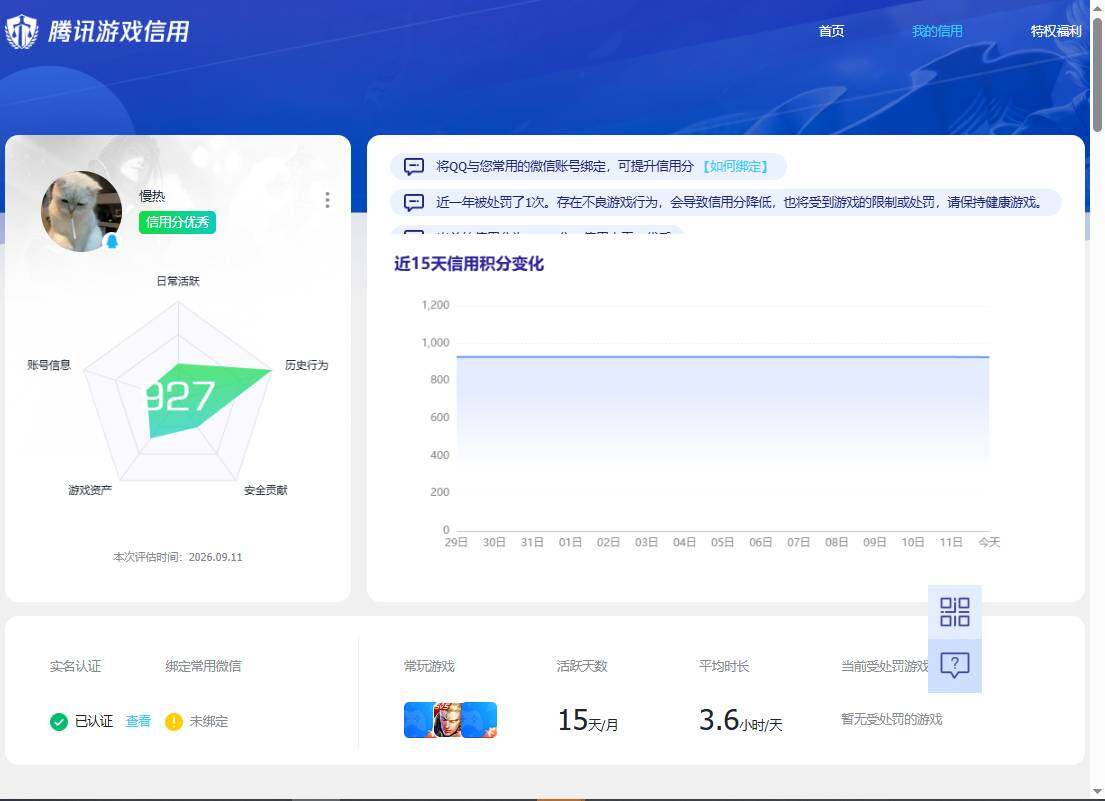This screenshot has height=801, width=1105.
Task: Click the 未绑定 status text
Action: (x=209, y=721)
